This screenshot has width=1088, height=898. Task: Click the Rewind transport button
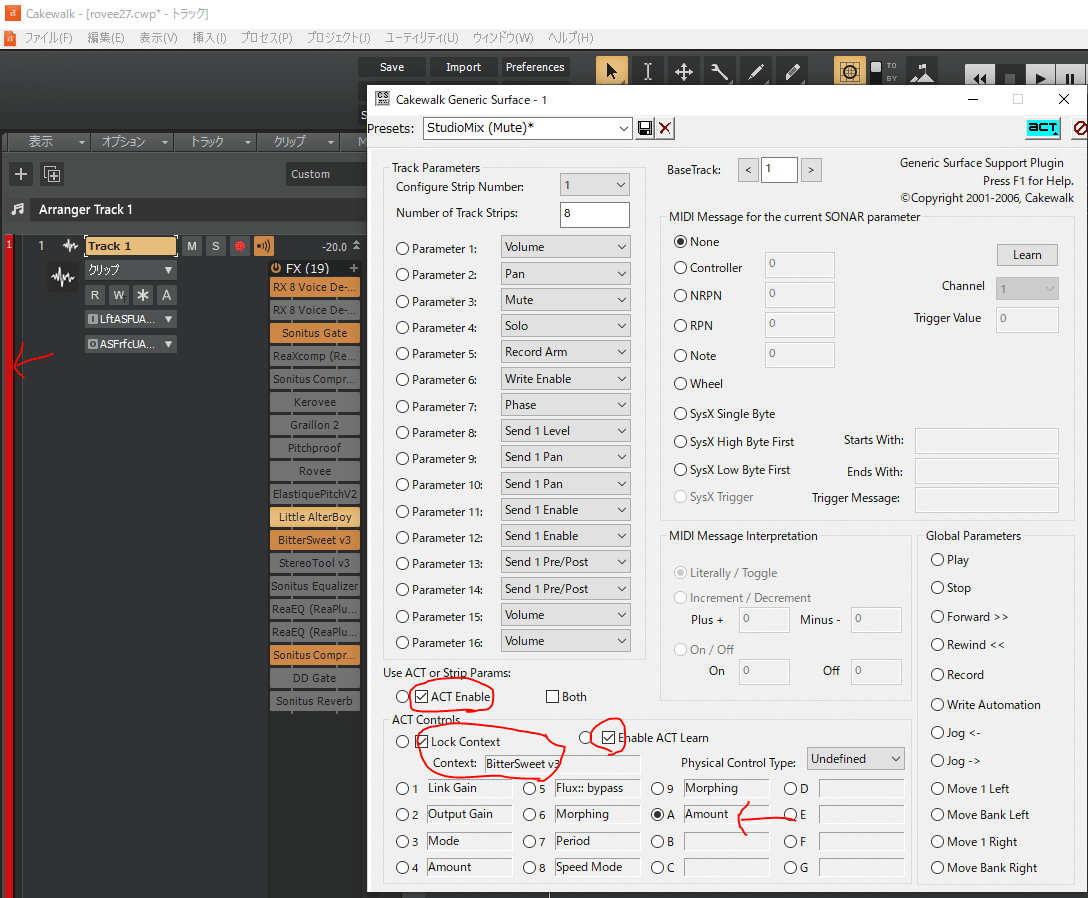[980, 76]
